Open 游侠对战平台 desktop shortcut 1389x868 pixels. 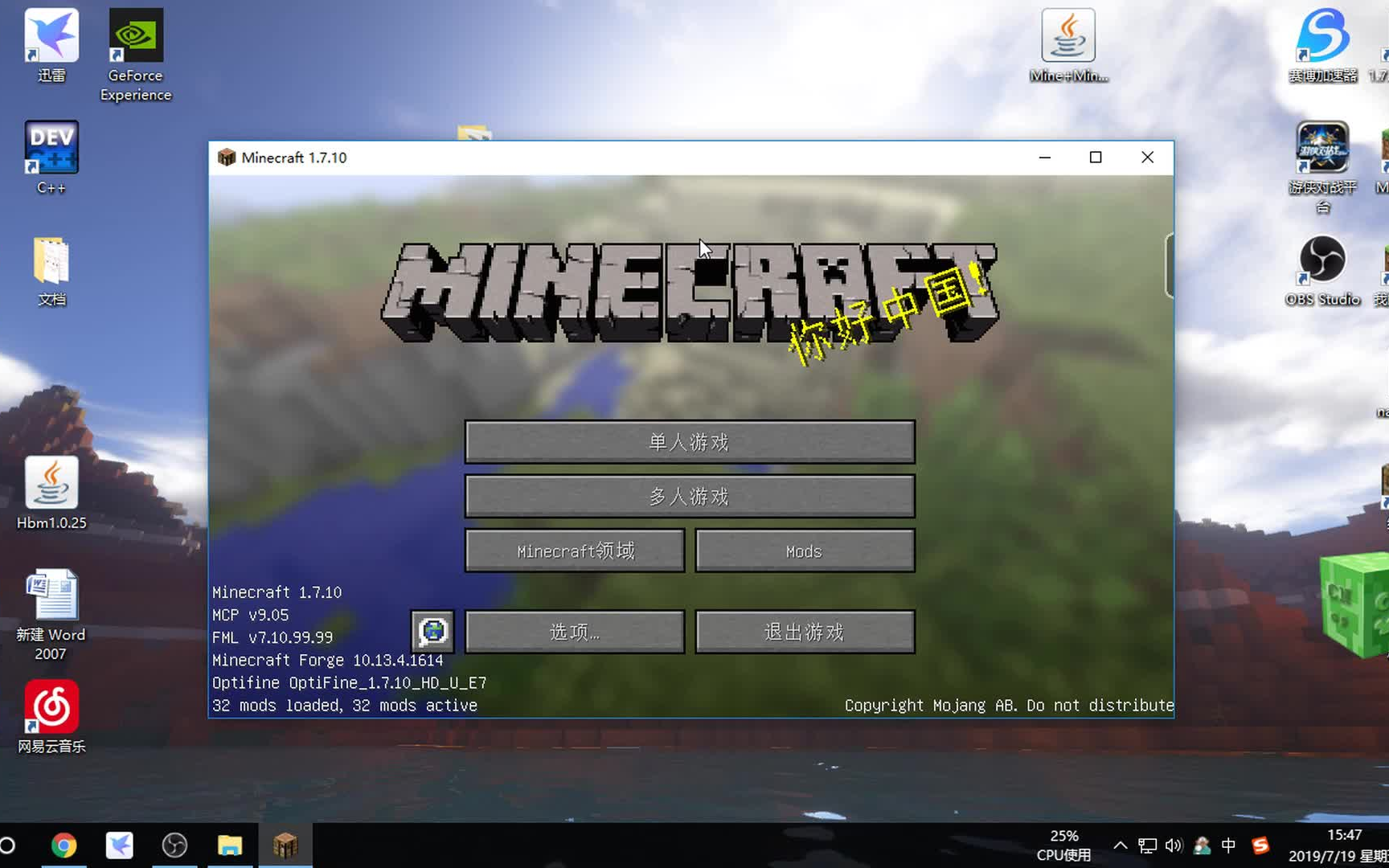tap(1322, 168)
